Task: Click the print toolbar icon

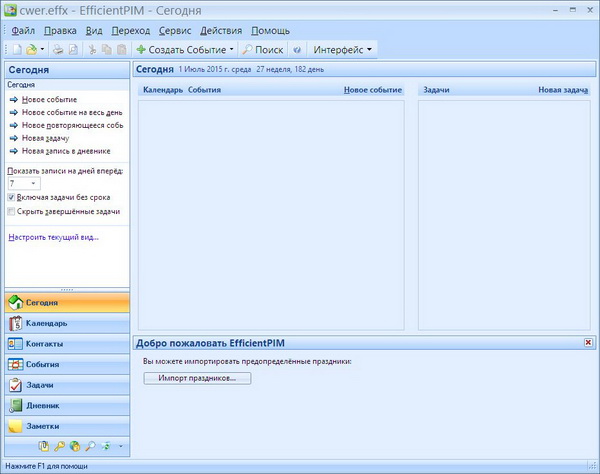Action: click(x=59, y=49)
